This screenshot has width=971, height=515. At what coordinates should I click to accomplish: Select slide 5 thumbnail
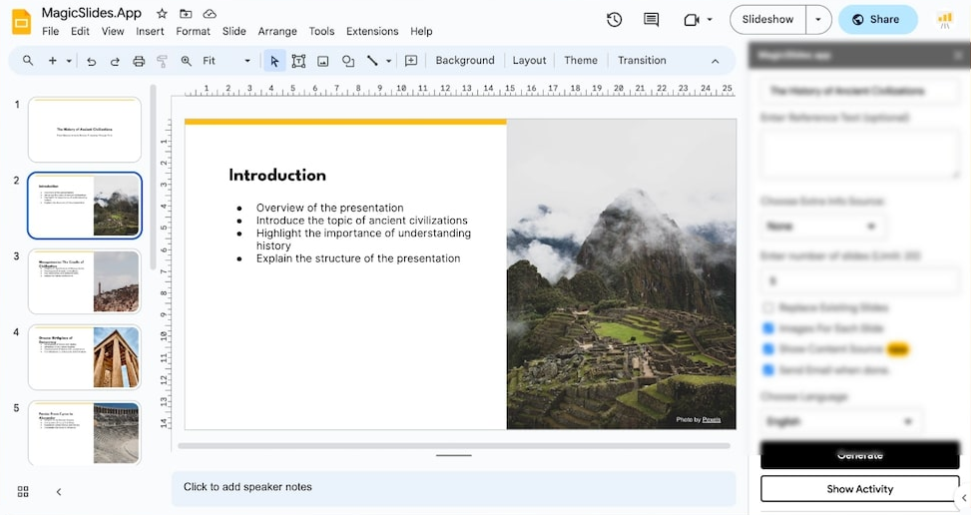pyautogui.click(x=85, y=433)
